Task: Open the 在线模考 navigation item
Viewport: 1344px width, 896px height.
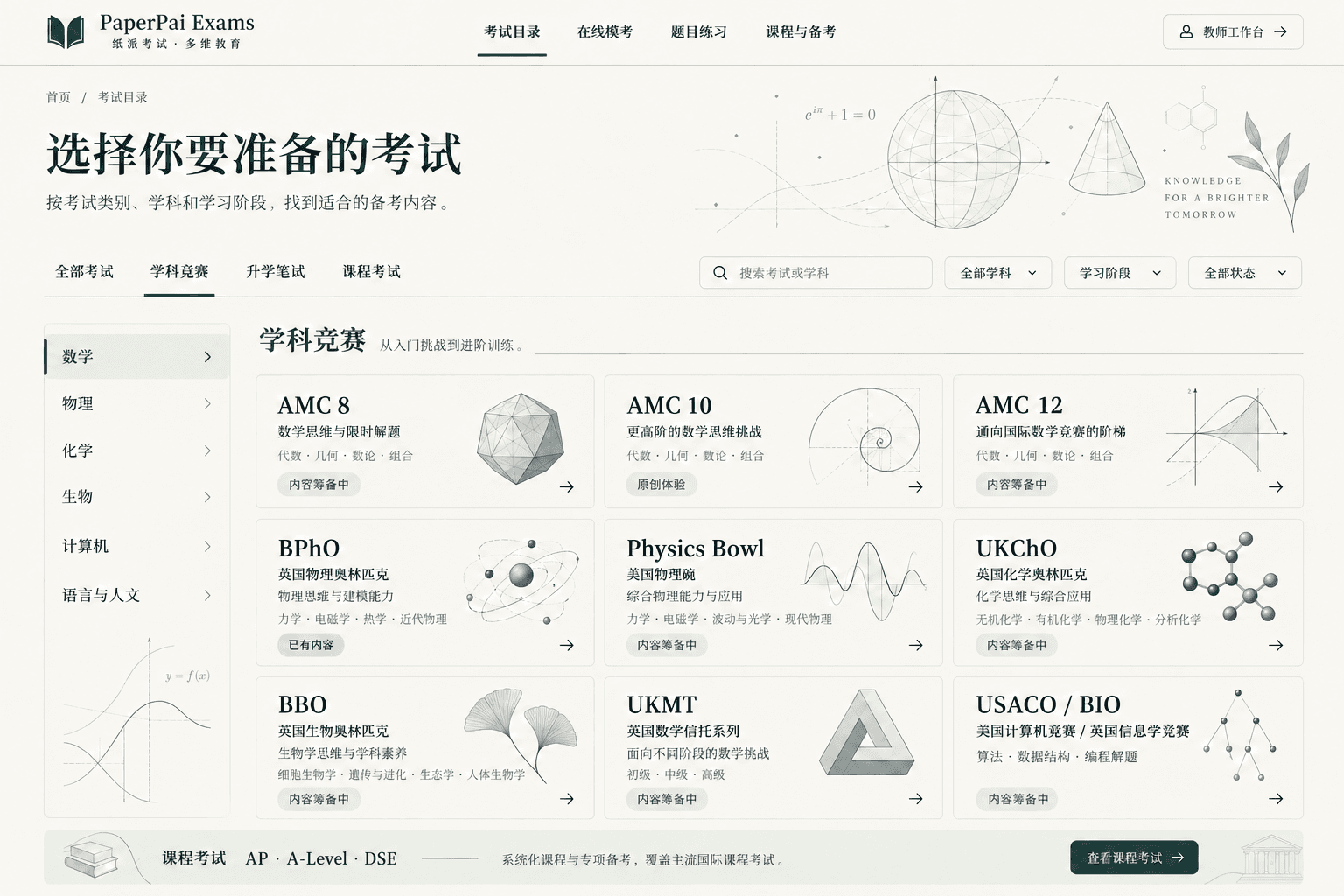Action: tap(605, 31)
